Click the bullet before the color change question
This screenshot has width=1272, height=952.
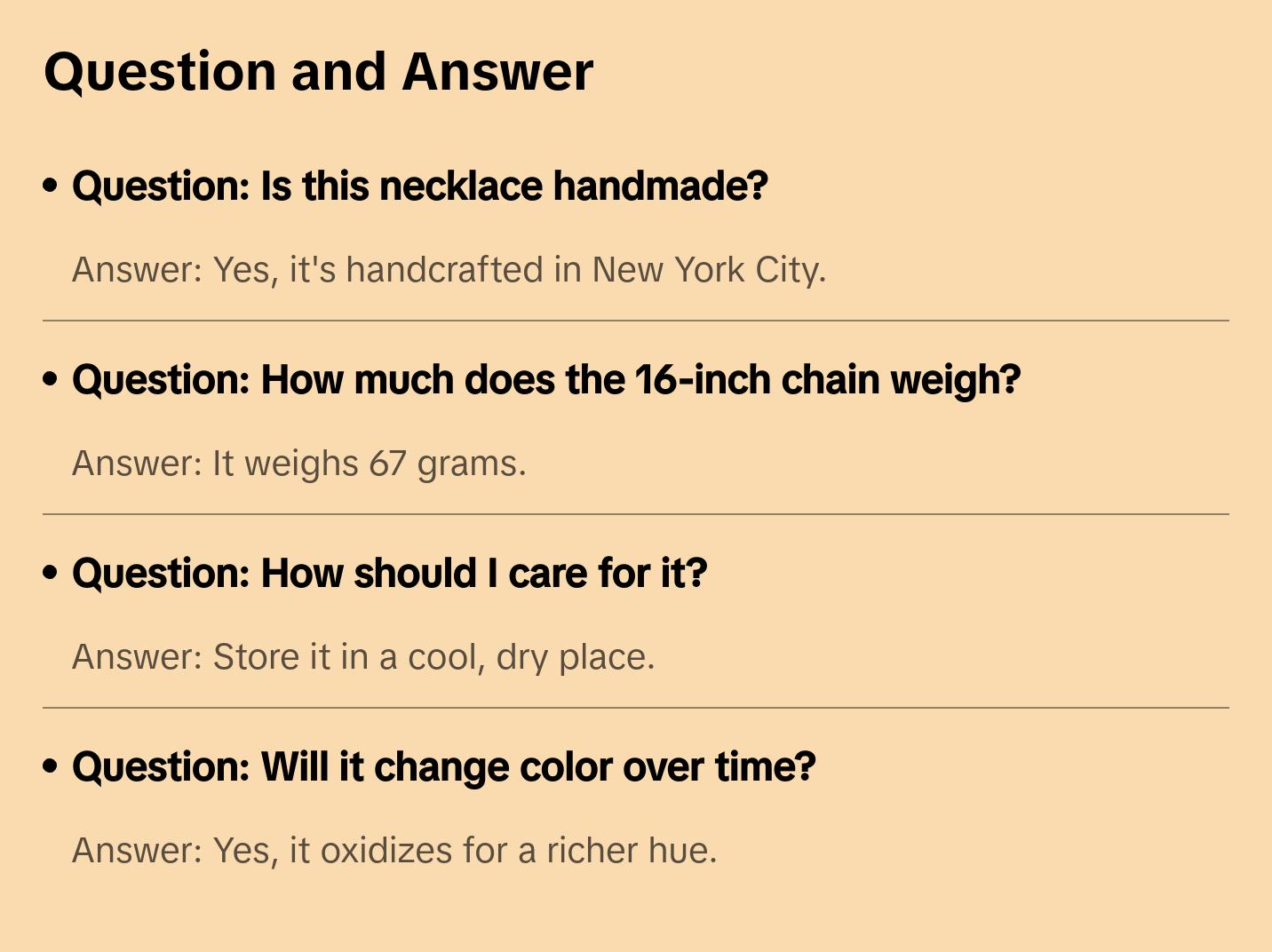click(x=51, y=767)
